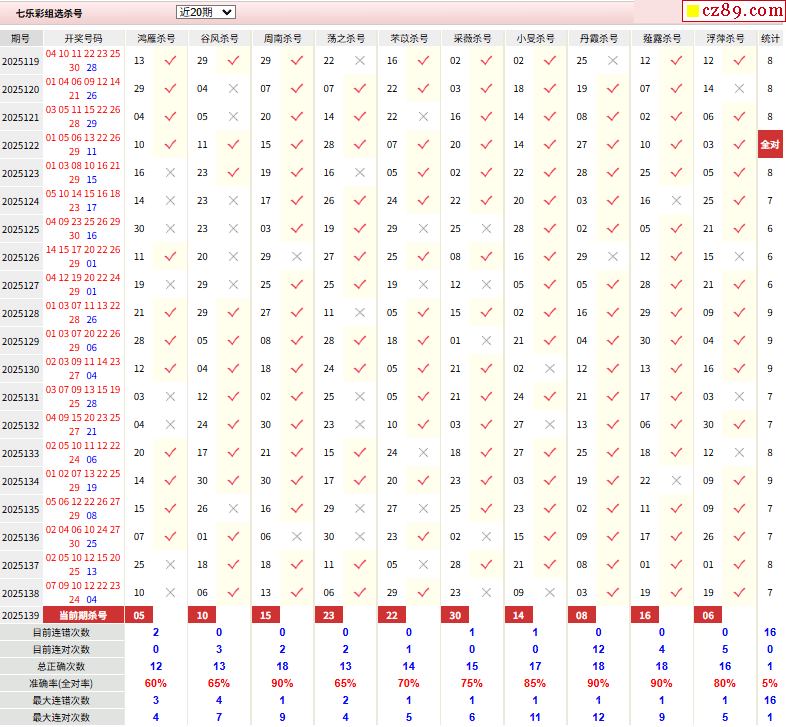The image size is (786, 727).
Task: Click red current kill number 23 box
Action: pos(328,615)
